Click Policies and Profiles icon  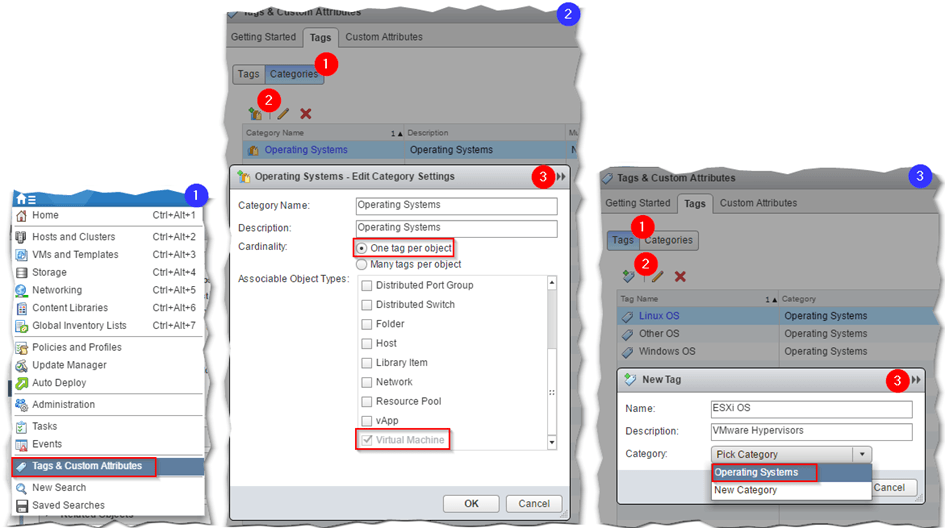[22, 348]
